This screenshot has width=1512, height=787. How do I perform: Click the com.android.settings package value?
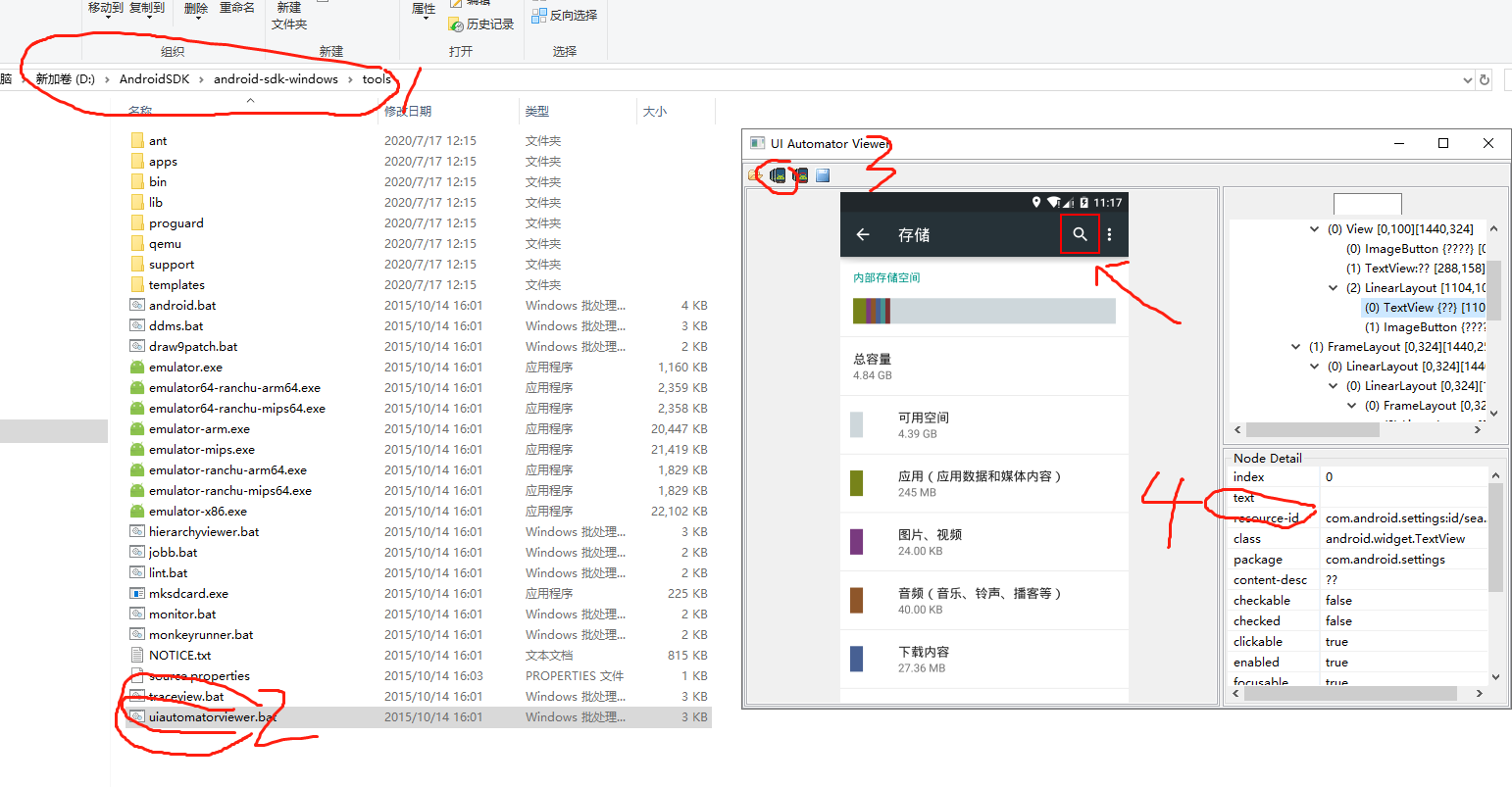click(1385, 559)
